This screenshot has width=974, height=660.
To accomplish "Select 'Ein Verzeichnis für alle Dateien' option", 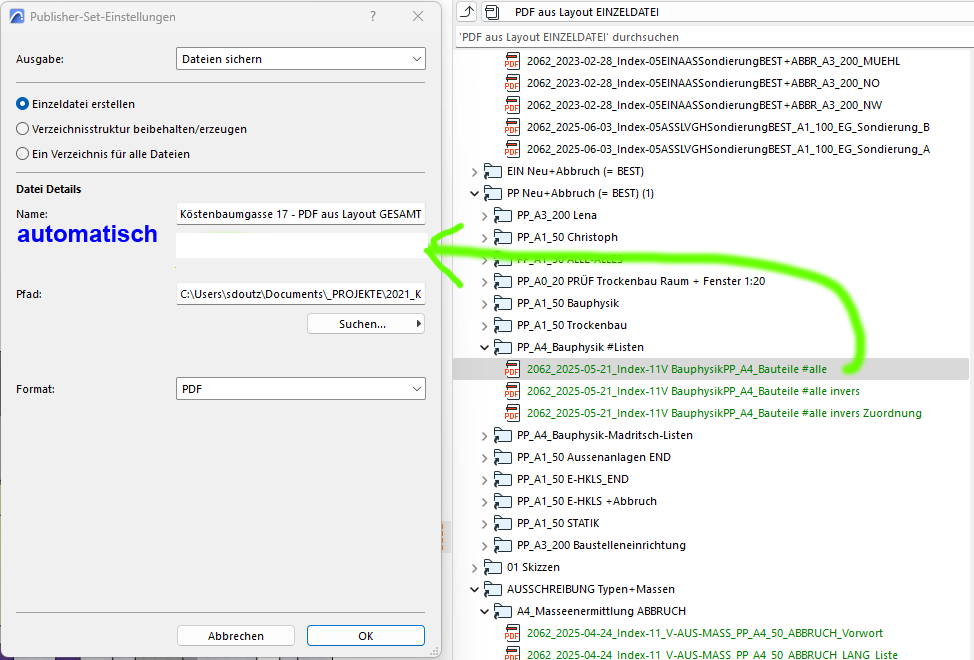I will pos(22,153).
